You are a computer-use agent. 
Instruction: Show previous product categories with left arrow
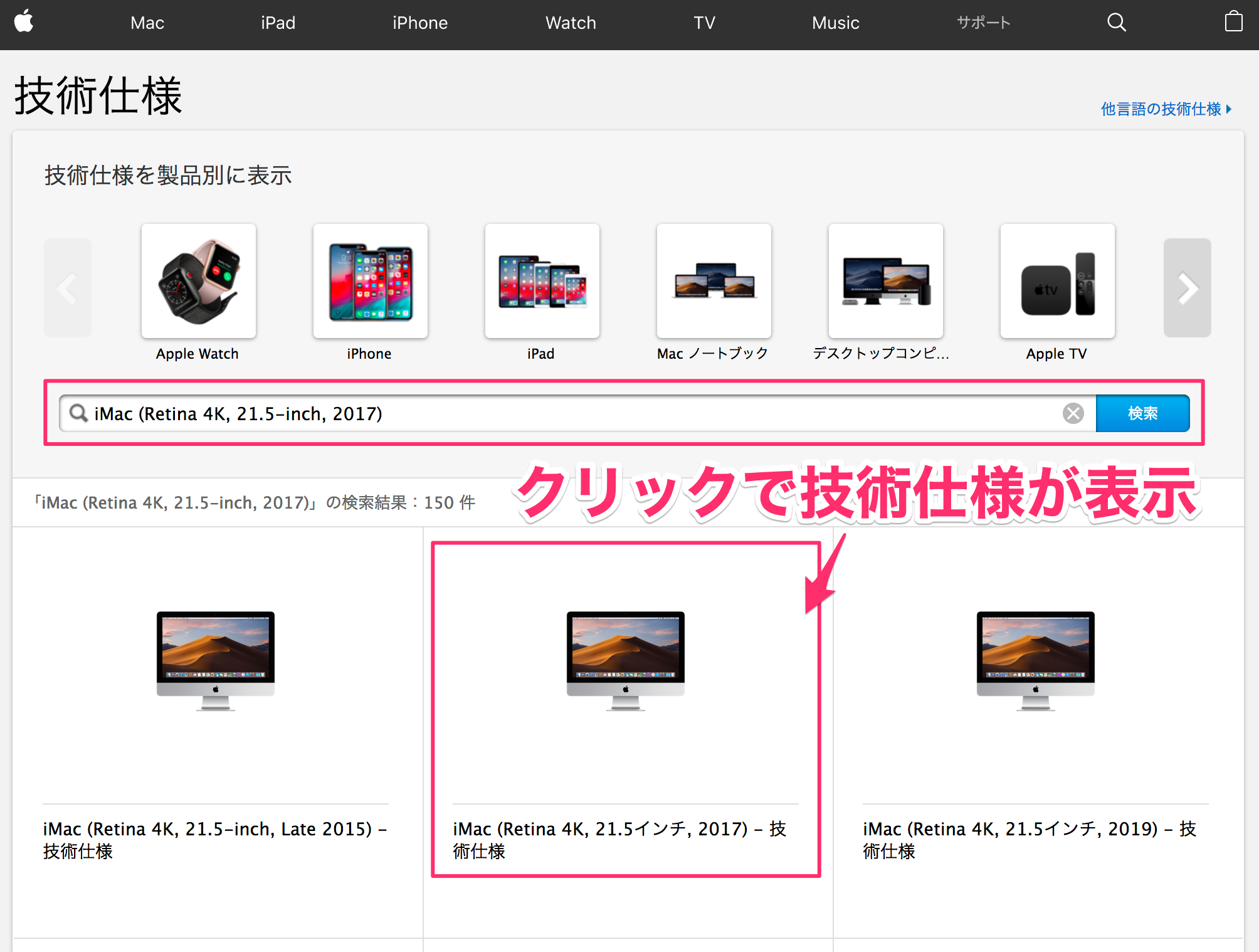click(68, 288)
